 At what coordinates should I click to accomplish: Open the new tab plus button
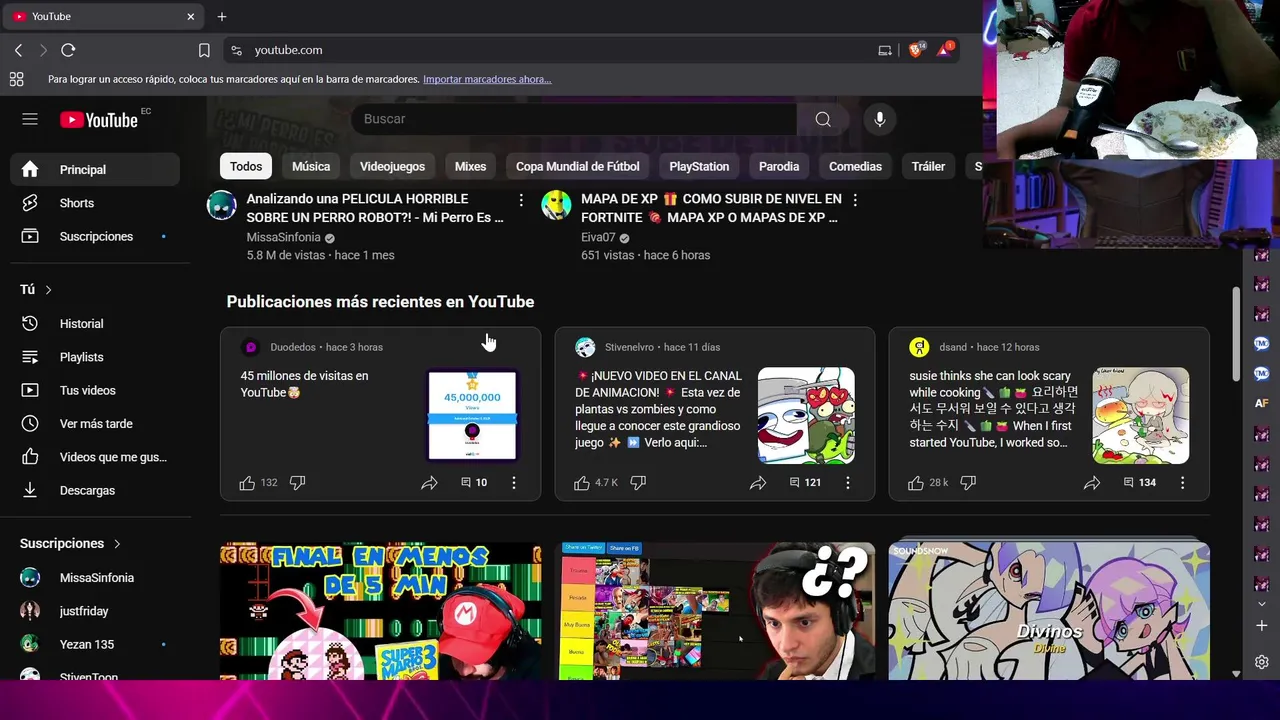point(222,16)
